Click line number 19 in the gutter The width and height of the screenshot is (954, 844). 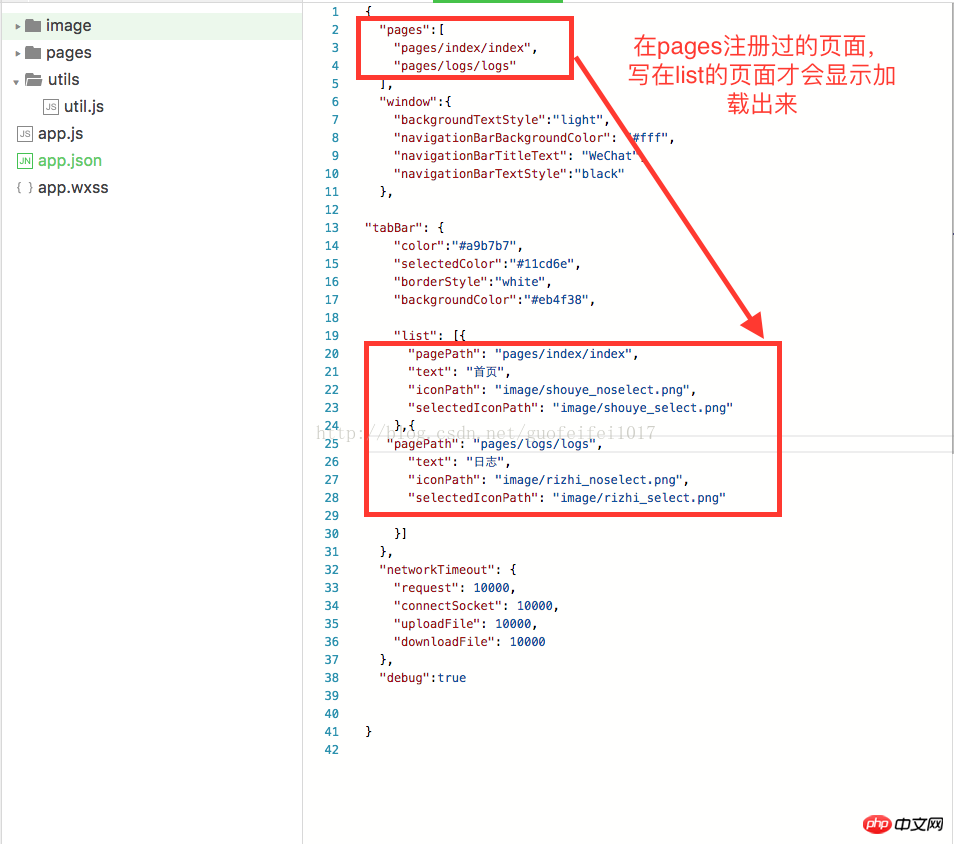[x=332, y=336]
